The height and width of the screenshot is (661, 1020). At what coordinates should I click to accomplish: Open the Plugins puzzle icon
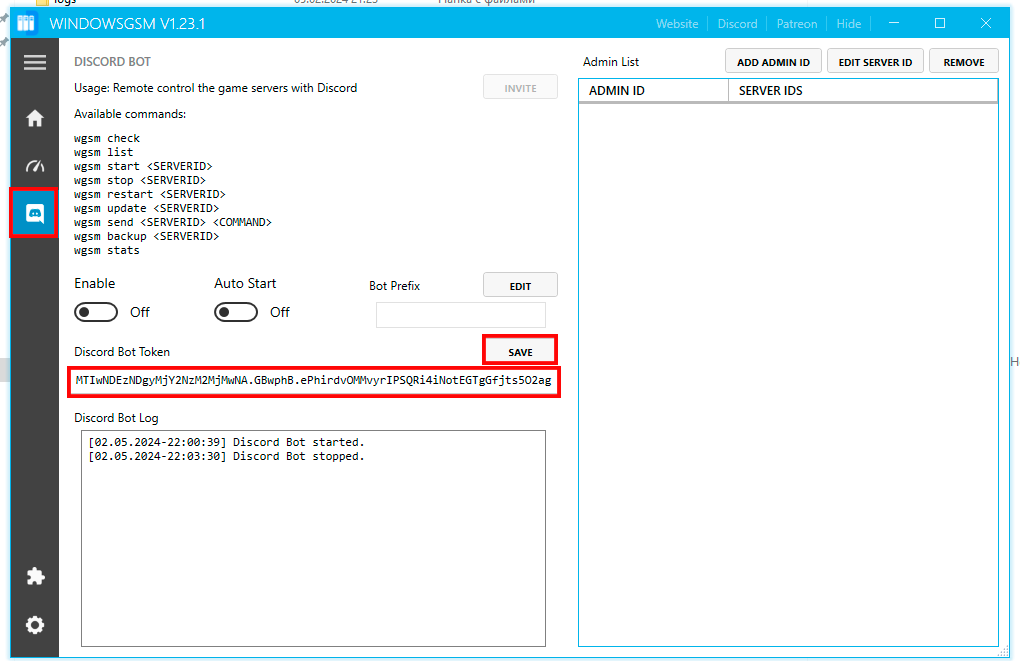(35, 576)
